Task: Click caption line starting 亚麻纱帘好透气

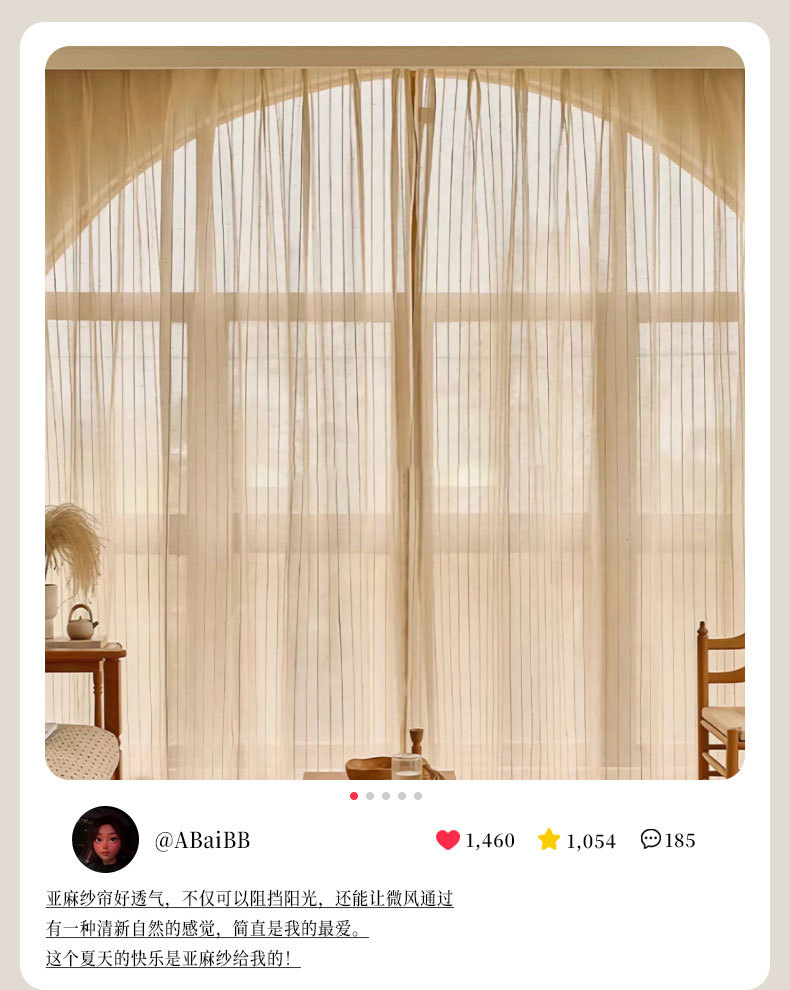Action: [x=249, y=898]
